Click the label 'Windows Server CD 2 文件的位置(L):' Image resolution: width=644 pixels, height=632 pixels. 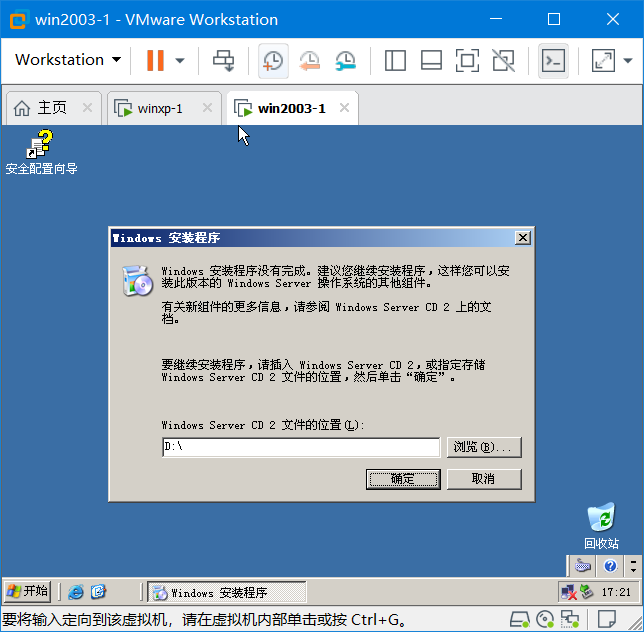tap(263, 425)
